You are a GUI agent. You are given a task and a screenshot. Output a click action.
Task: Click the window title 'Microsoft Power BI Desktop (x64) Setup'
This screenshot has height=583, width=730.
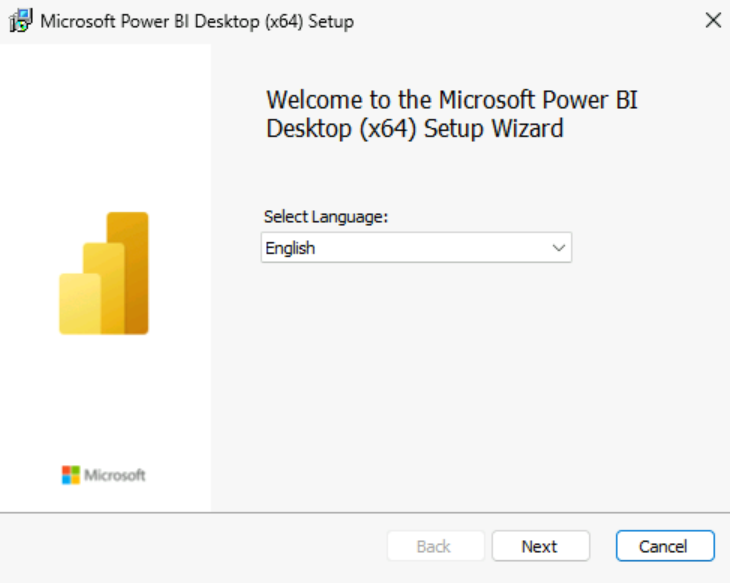[x=197, y=21]
